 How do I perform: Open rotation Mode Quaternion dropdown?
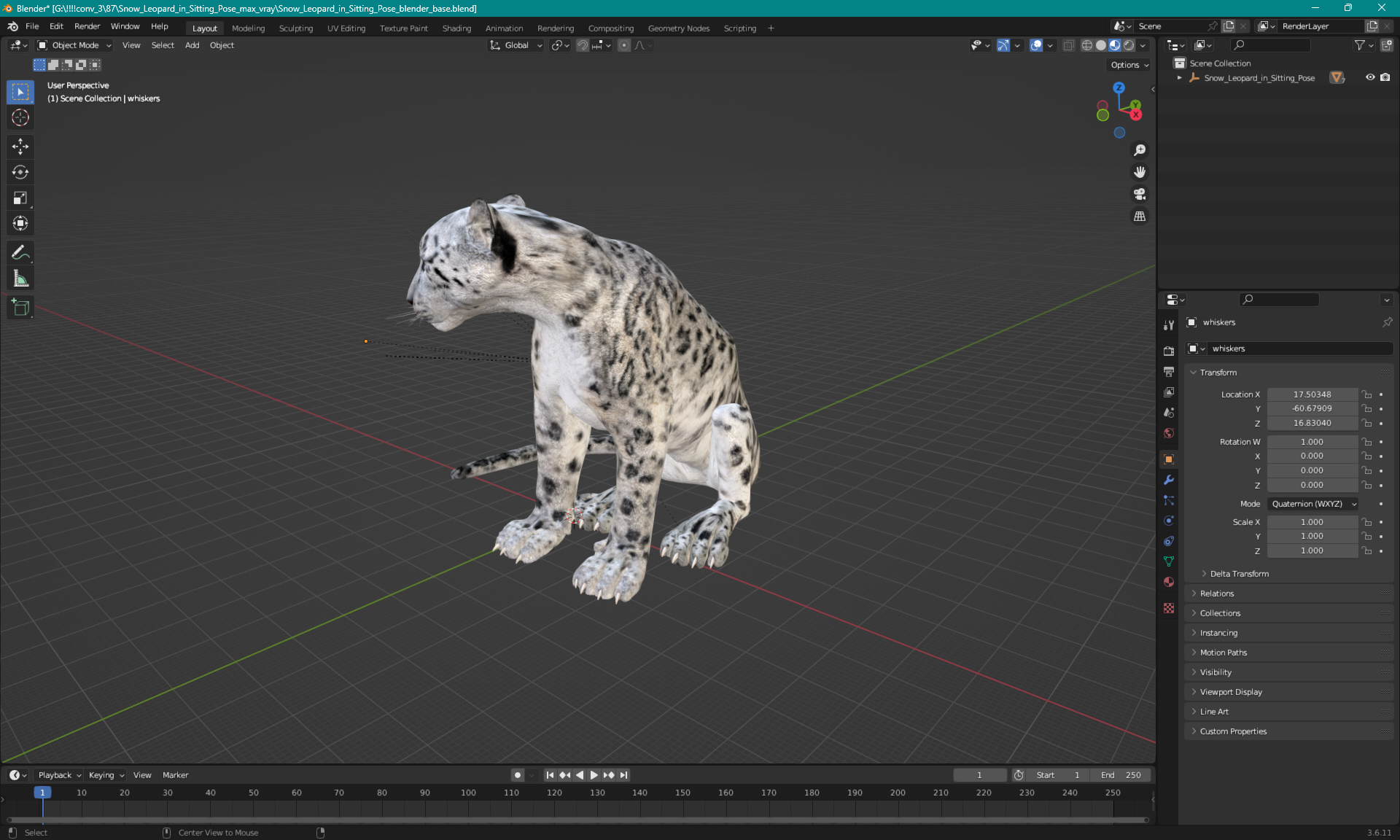point(1312,504)
